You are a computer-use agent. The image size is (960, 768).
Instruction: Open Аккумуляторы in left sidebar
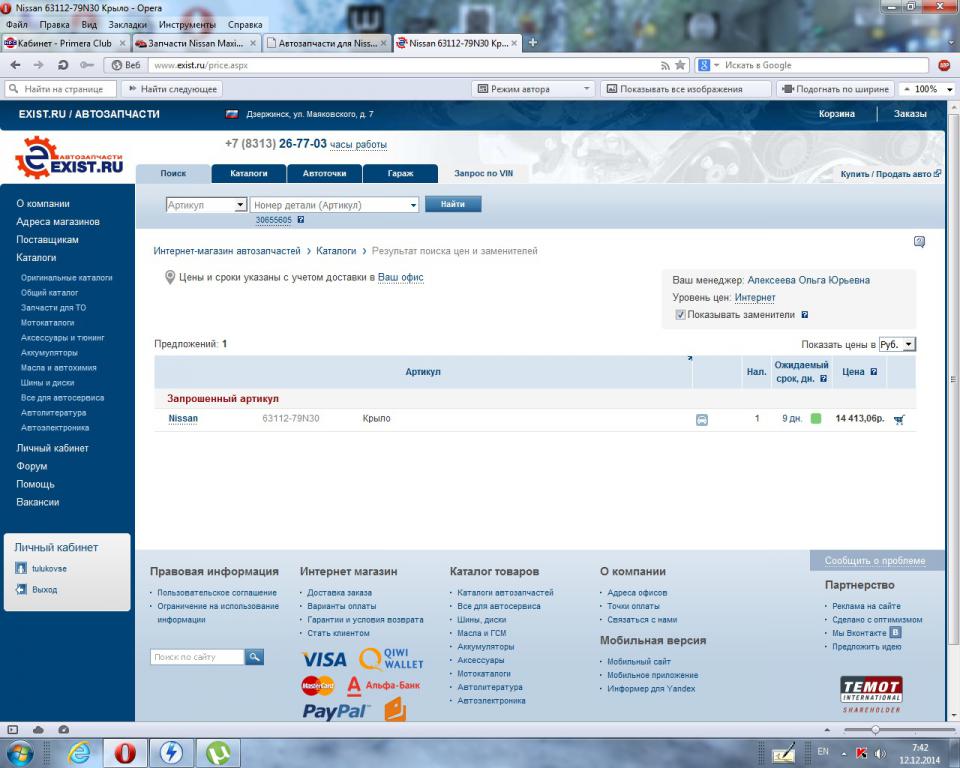click(49, 353)
